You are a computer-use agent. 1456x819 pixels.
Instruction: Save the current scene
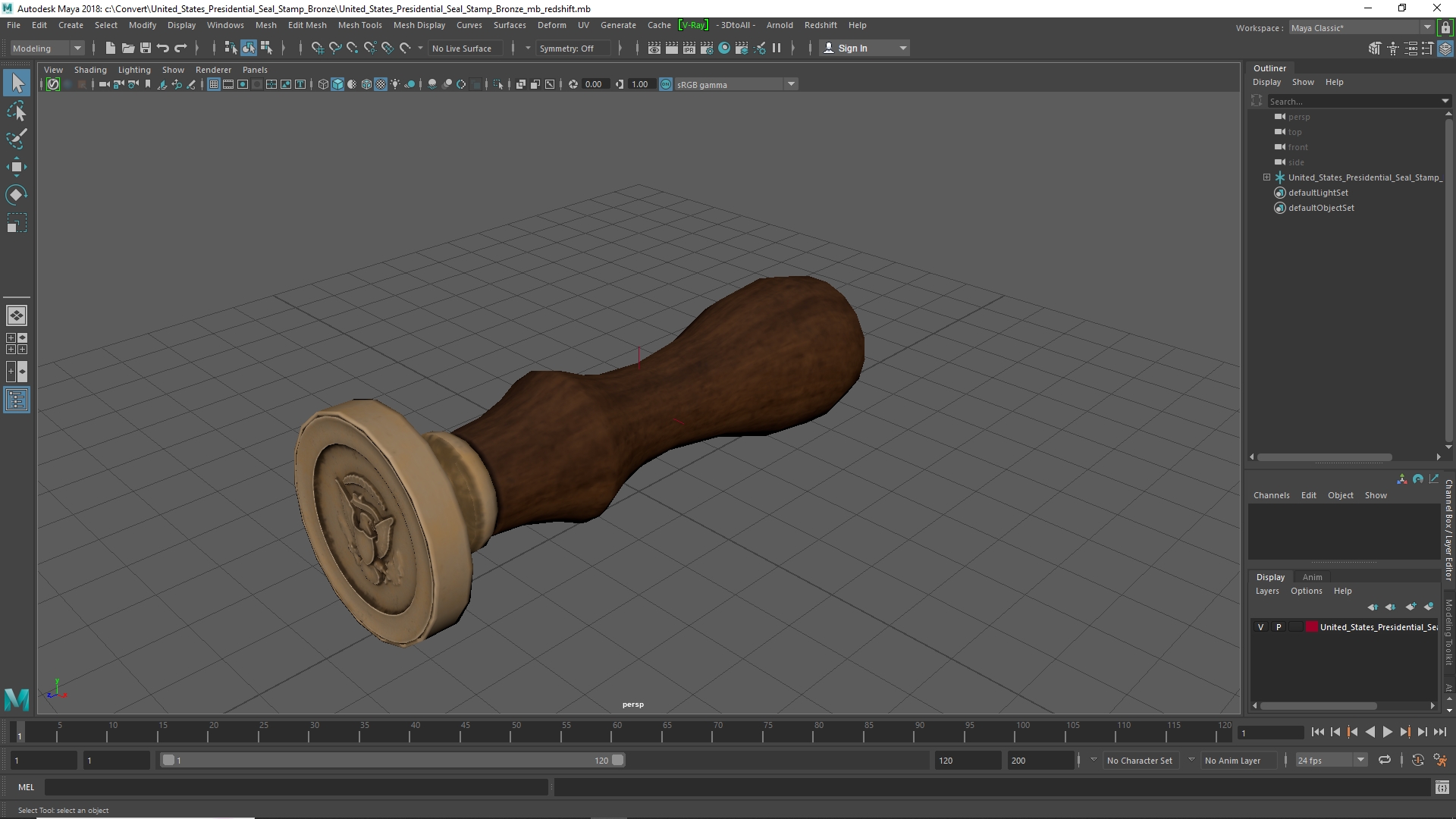tap(145, 48)
